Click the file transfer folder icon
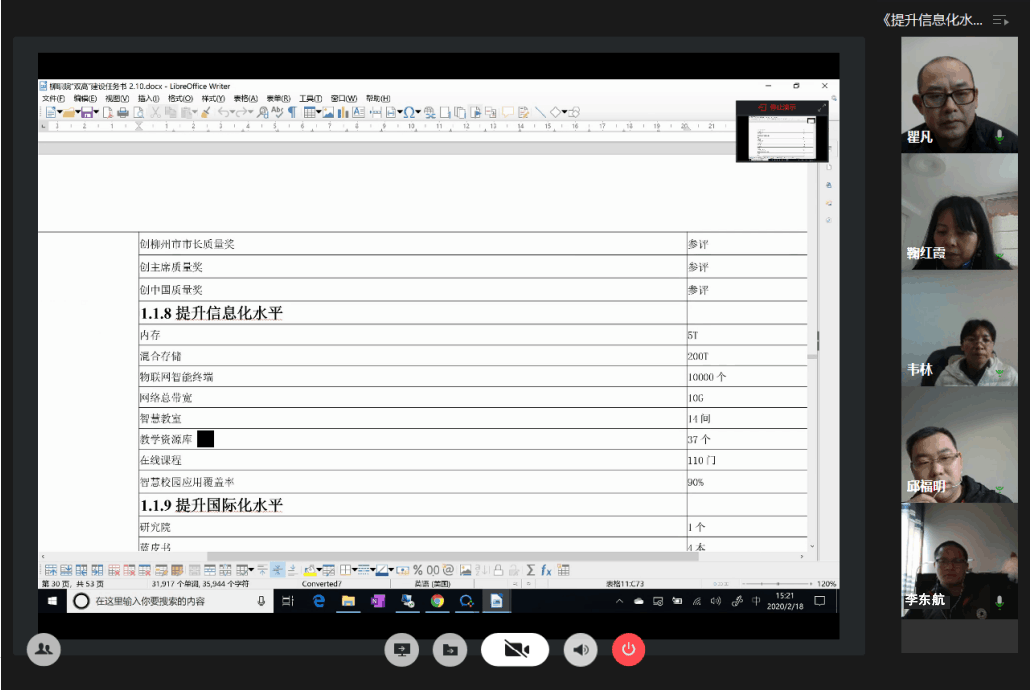1031x691 pixels. click(x=450, y=650)
